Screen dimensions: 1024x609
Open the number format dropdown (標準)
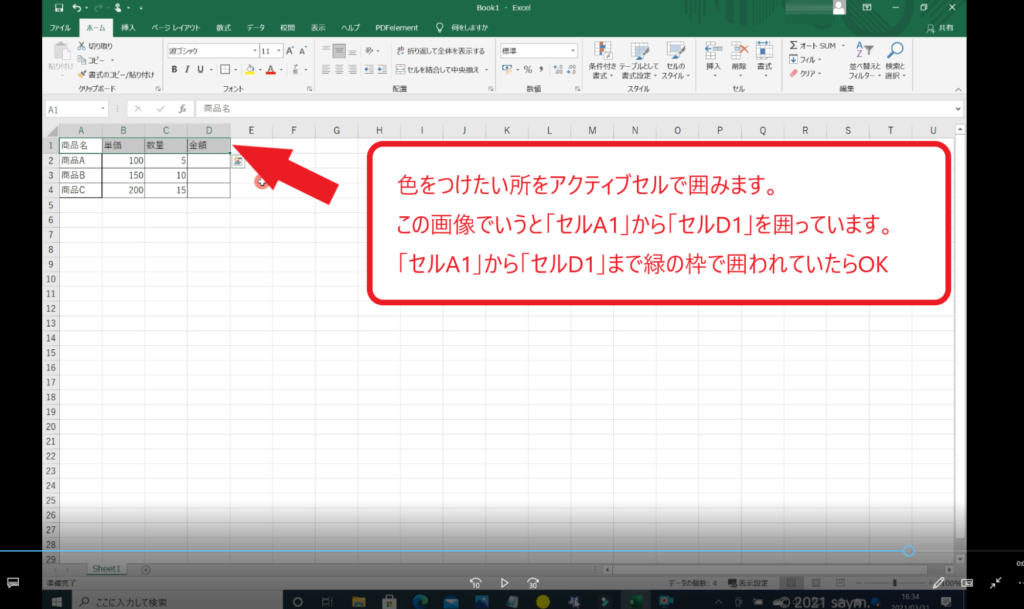[x=572, y=51]
